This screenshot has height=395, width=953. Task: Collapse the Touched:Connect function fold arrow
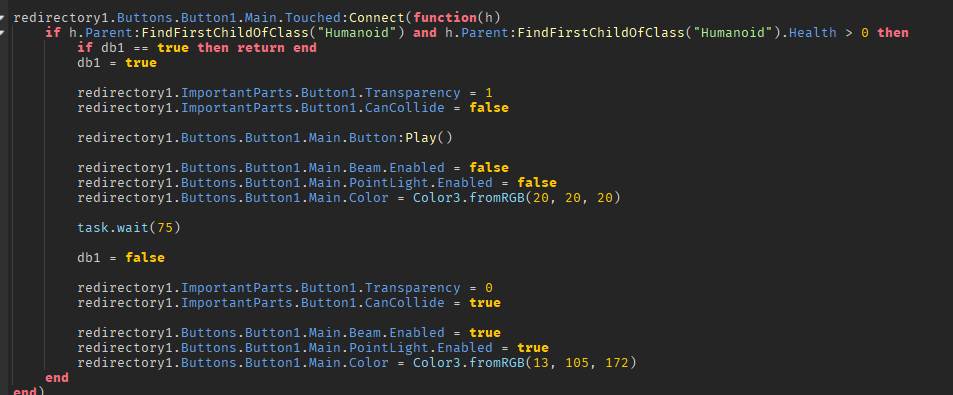tap(2, 18)
